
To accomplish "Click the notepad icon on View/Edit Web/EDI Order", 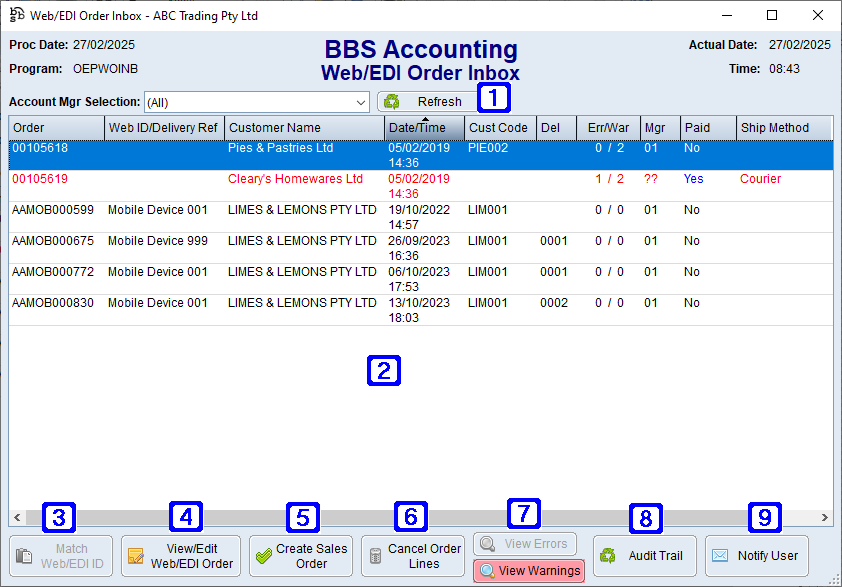I will coord(136,556).
